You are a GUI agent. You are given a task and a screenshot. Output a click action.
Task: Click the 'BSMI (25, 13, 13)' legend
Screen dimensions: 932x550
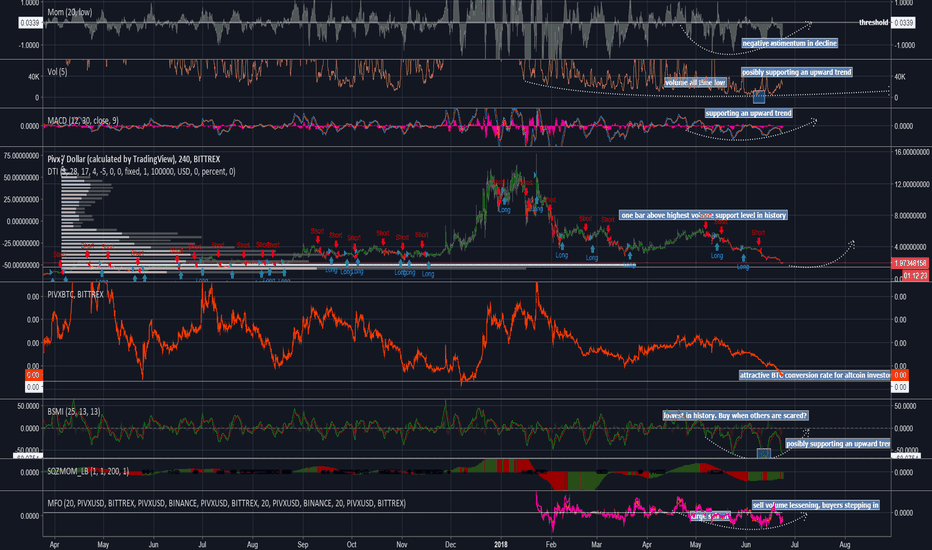[74, 411]
